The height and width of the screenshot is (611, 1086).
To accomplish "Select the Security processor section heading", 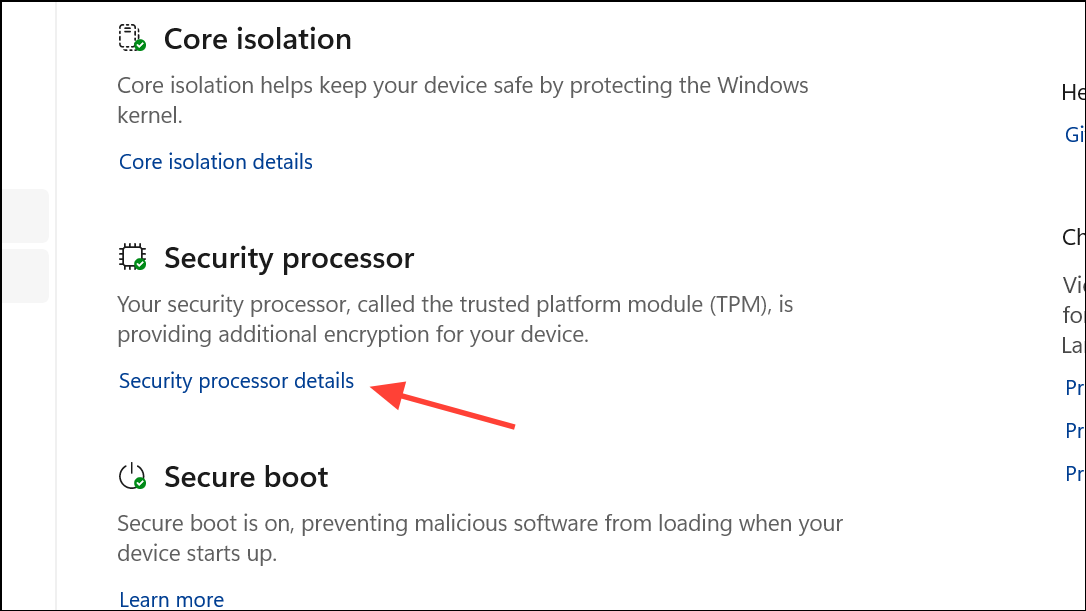I will coord(288,258).
